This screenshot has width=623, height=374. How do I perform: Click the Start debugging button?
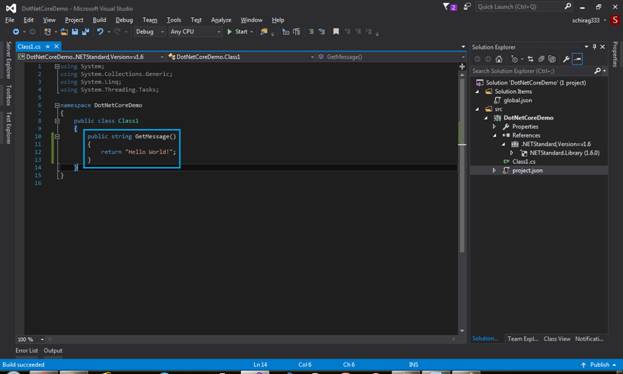(237, 32)
